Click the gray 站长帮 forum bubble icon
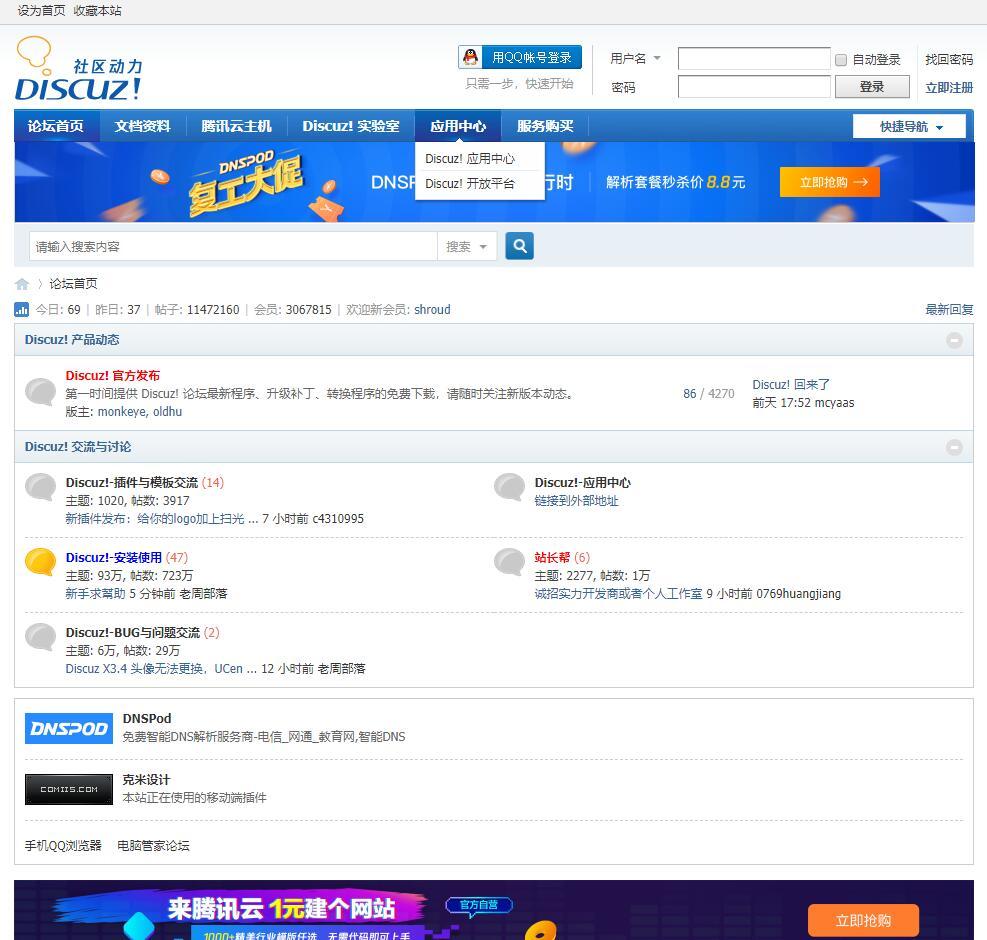The image size is (987, 940). coord(509,562)
